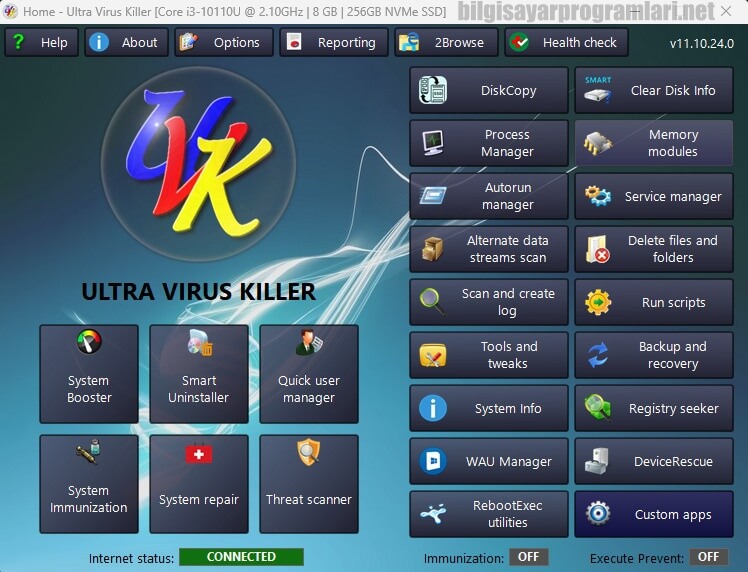The image size is (748, 572).
Task: Click the DiskCopy drive icon
Action: point(433,90)
